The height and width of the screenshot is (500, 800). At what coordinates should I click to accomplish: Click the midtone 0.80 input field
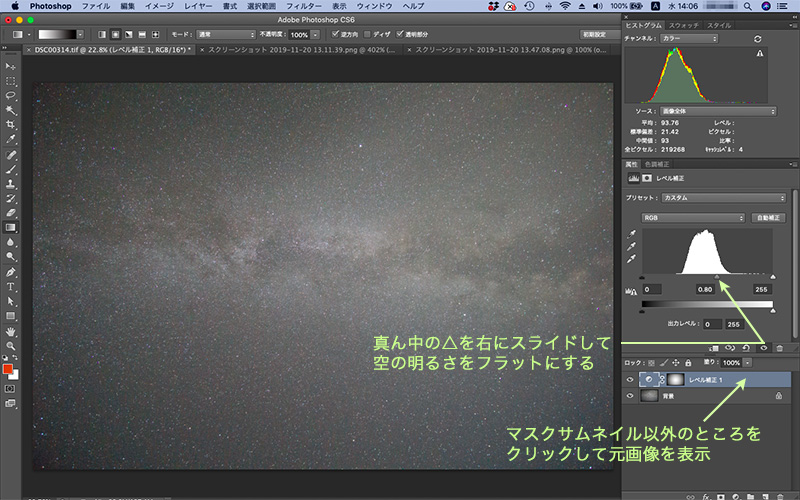click(705, 289)
